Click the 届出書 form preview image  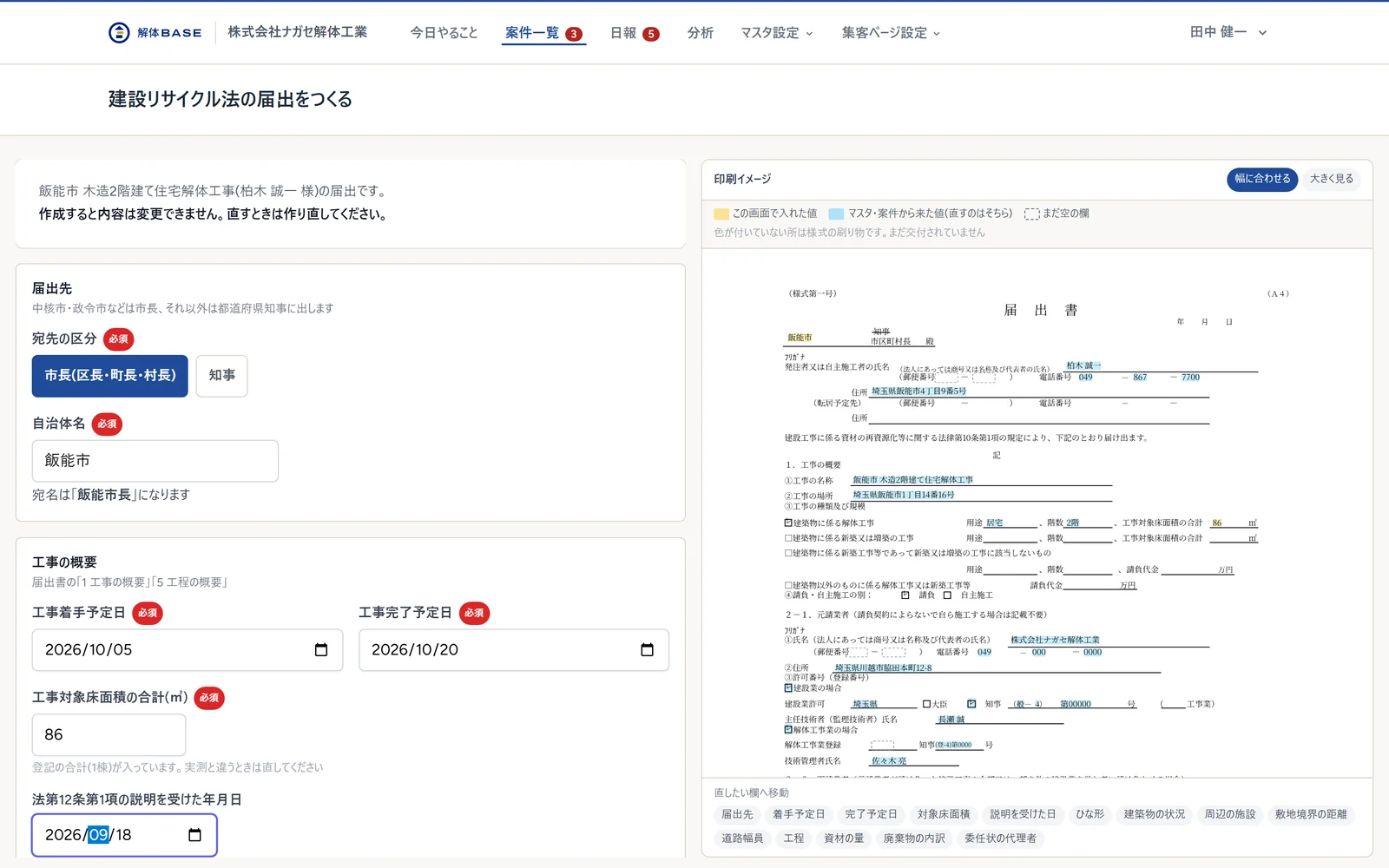[x=1037, y=514]
